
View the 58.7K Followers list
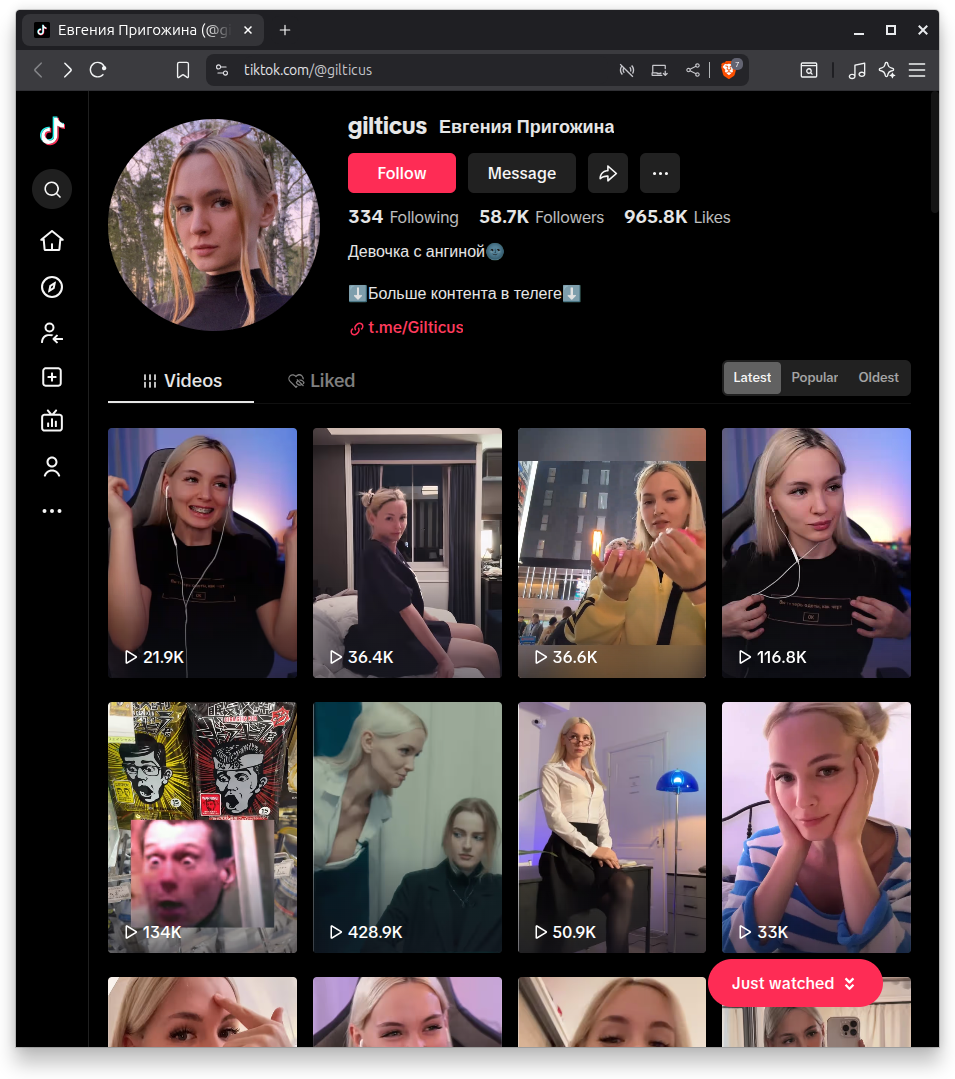coord(541,217)
